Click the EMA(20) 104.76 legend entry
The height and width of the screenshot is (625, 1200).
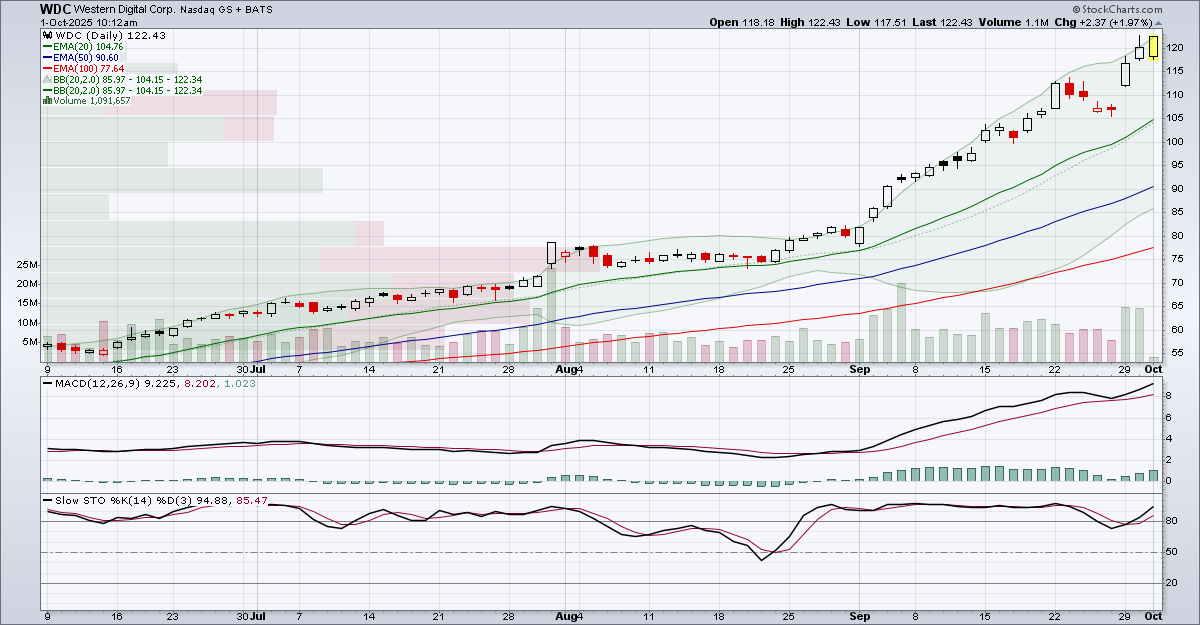(x=88, y=46)
